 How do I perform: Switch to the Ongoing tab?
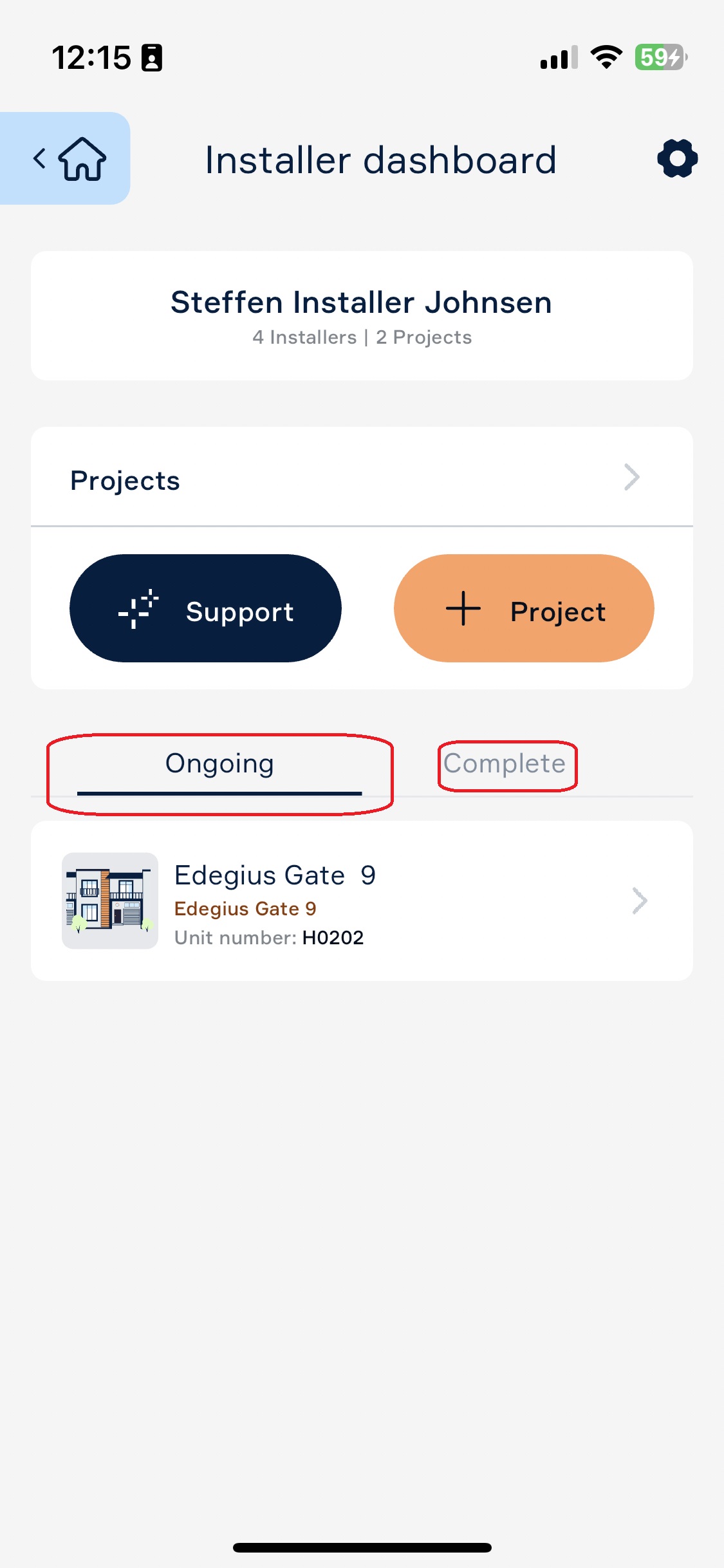click(219, 764)
